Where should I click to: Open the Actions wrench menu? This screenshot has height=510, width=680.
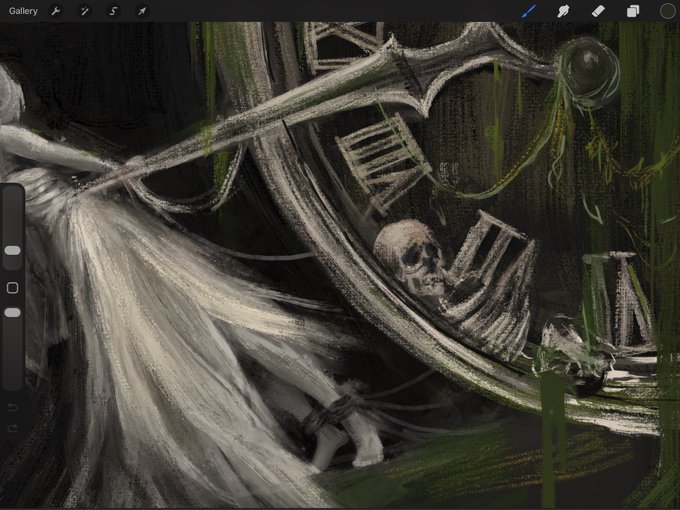tap(56, 11)
